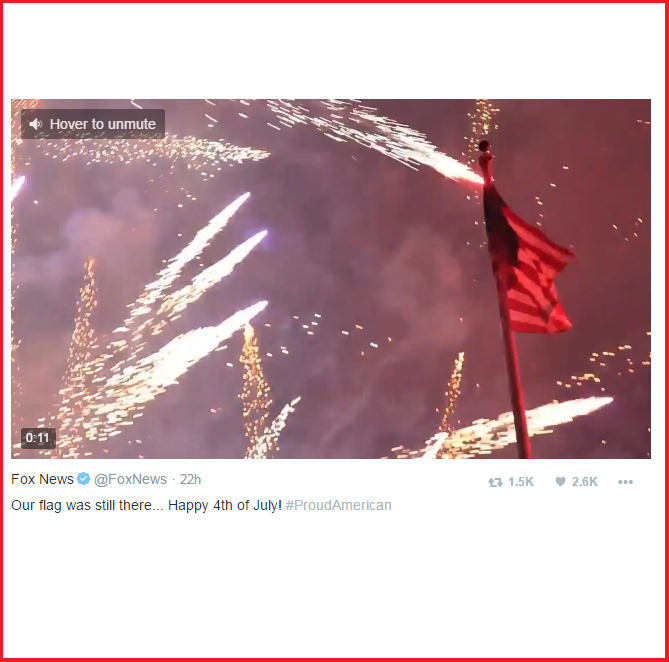Click the 2.6K likes count
This screenshot has height=662, width=669.
(x=585, y=482)
